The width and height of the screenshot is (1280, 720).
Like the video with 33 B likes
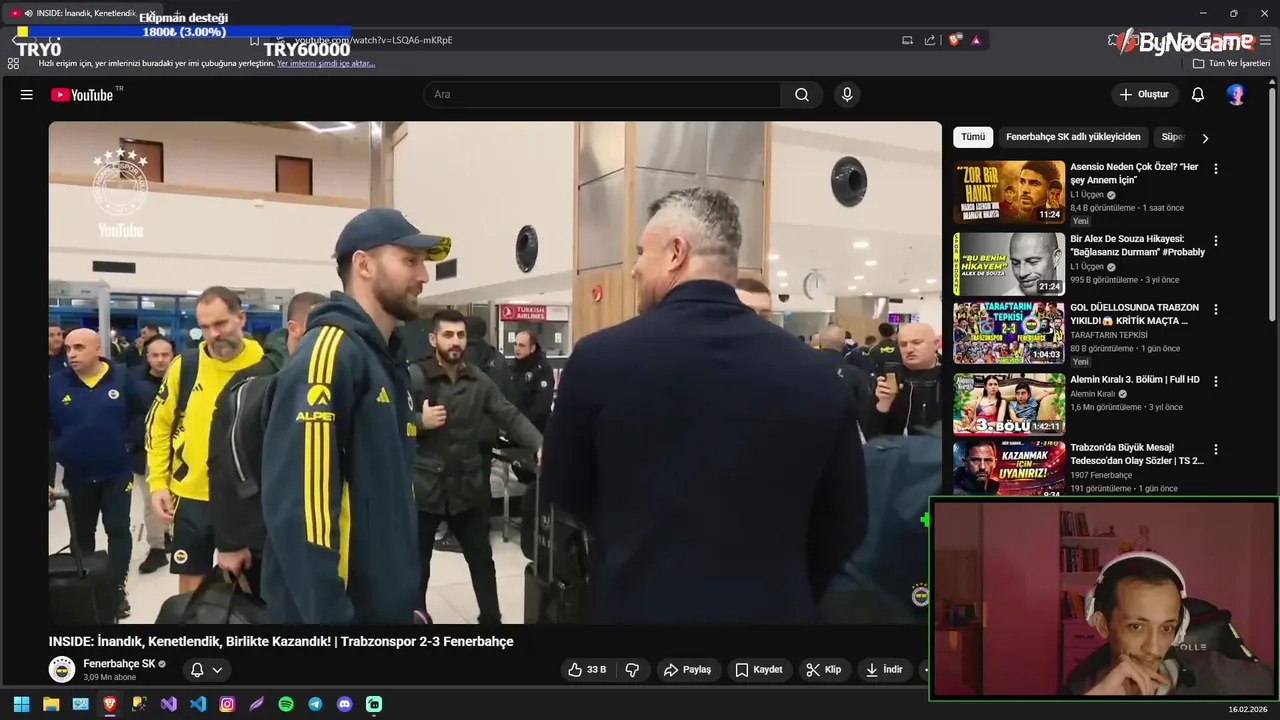587,670
